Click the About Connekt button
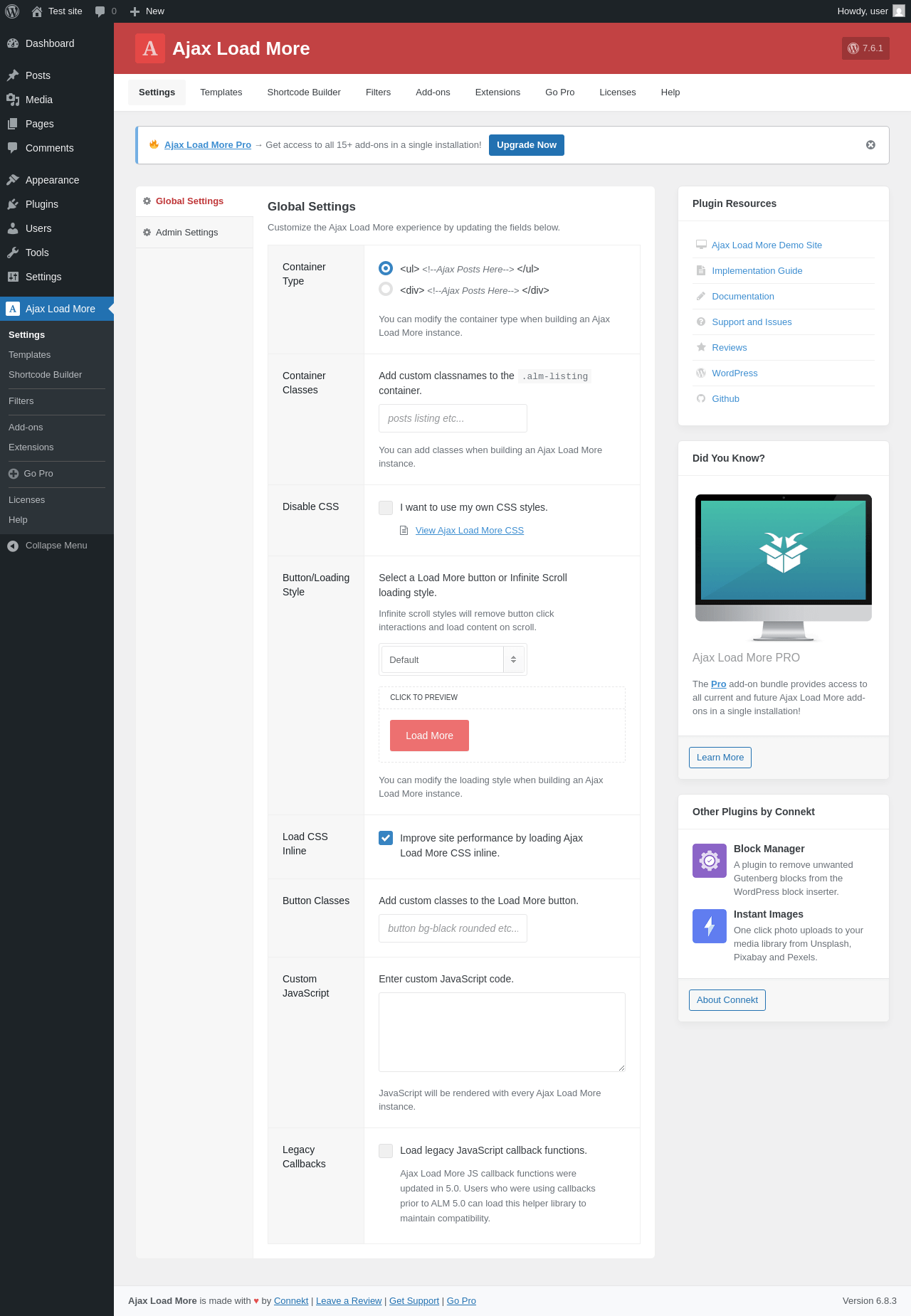This screenshot has height=1316, width=911. 727,1000
